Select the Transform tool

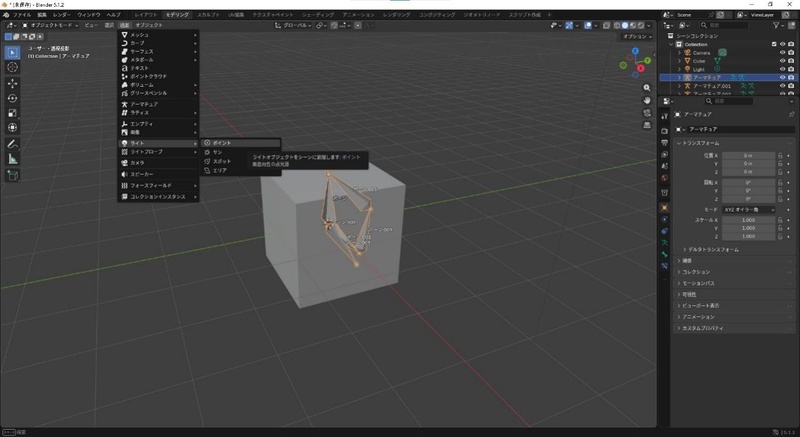click(13, 127)
